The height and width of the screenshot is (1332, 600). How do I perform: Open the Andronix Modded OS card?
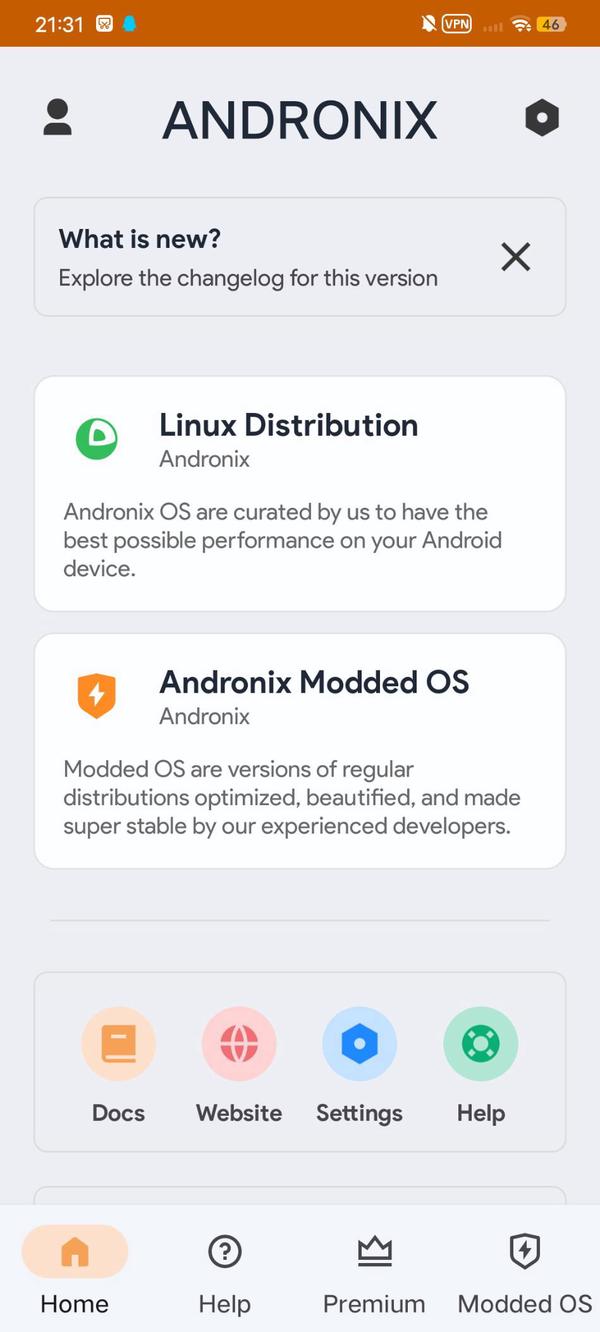click(x=300, y=751)
